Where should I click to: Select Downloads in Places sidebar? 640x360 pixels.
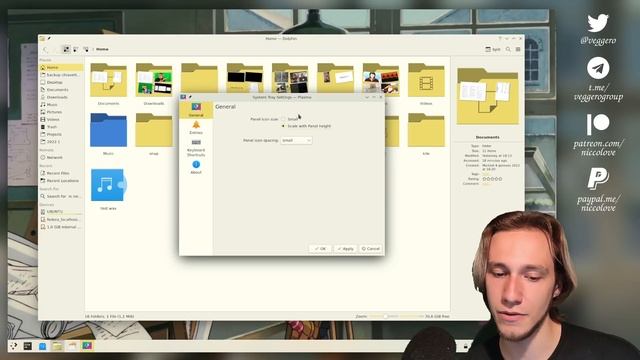(x=61, y=97)
